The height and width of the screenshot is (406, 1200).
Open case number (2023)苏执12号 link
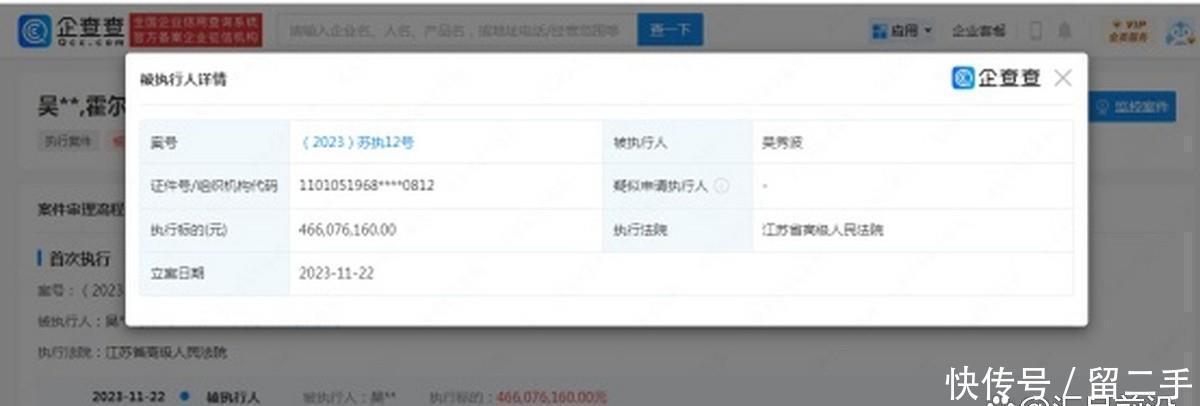[x=357, y=142]
